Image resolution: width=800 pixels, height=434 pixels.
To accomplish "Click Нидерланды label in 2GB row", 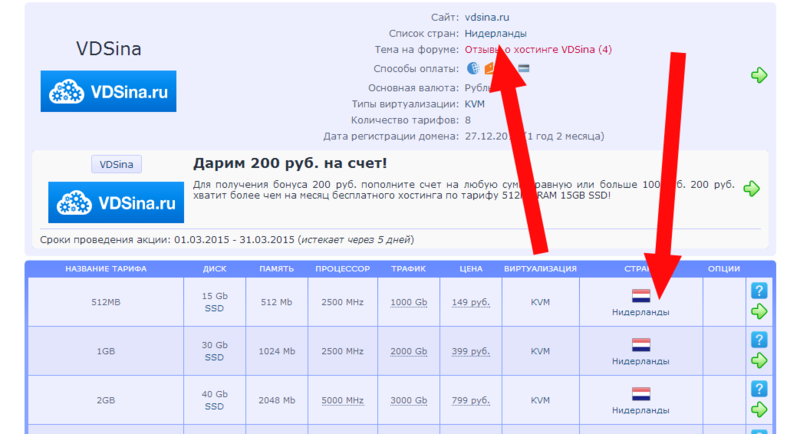I will click(641, 410).
